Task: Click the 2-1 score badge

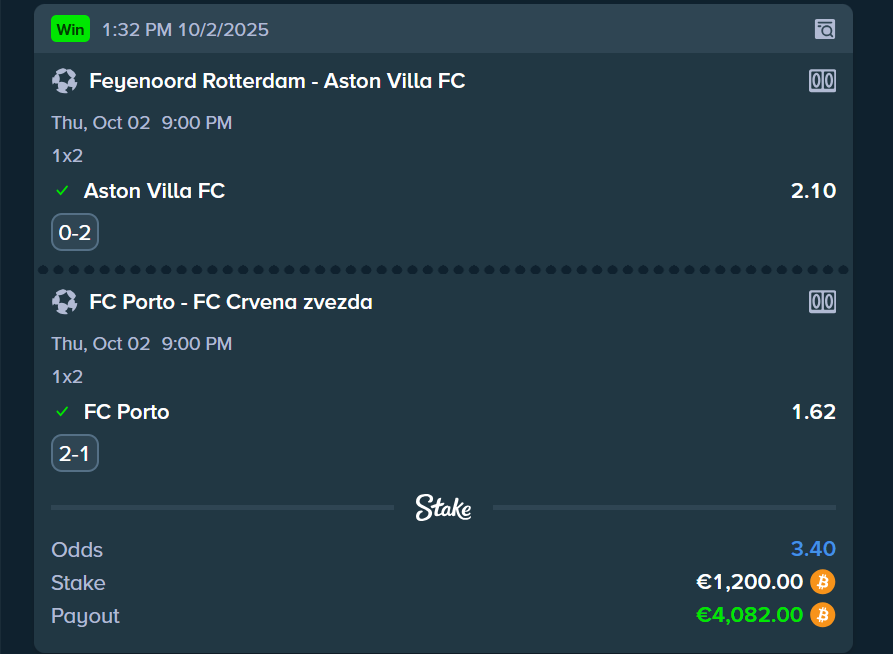Action: tap(75, 455)
